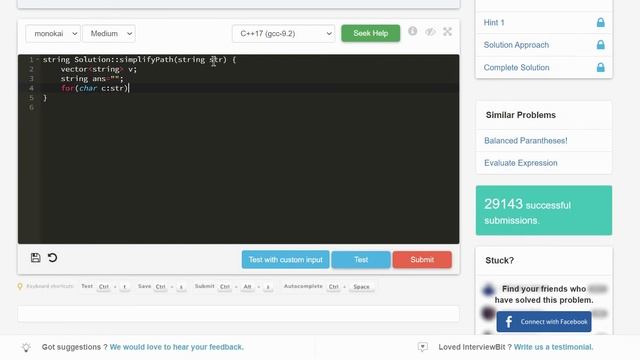The height and width of the screenshot is (360, 640).
Task: Click the successful submissions count banner
Action: 544,211
